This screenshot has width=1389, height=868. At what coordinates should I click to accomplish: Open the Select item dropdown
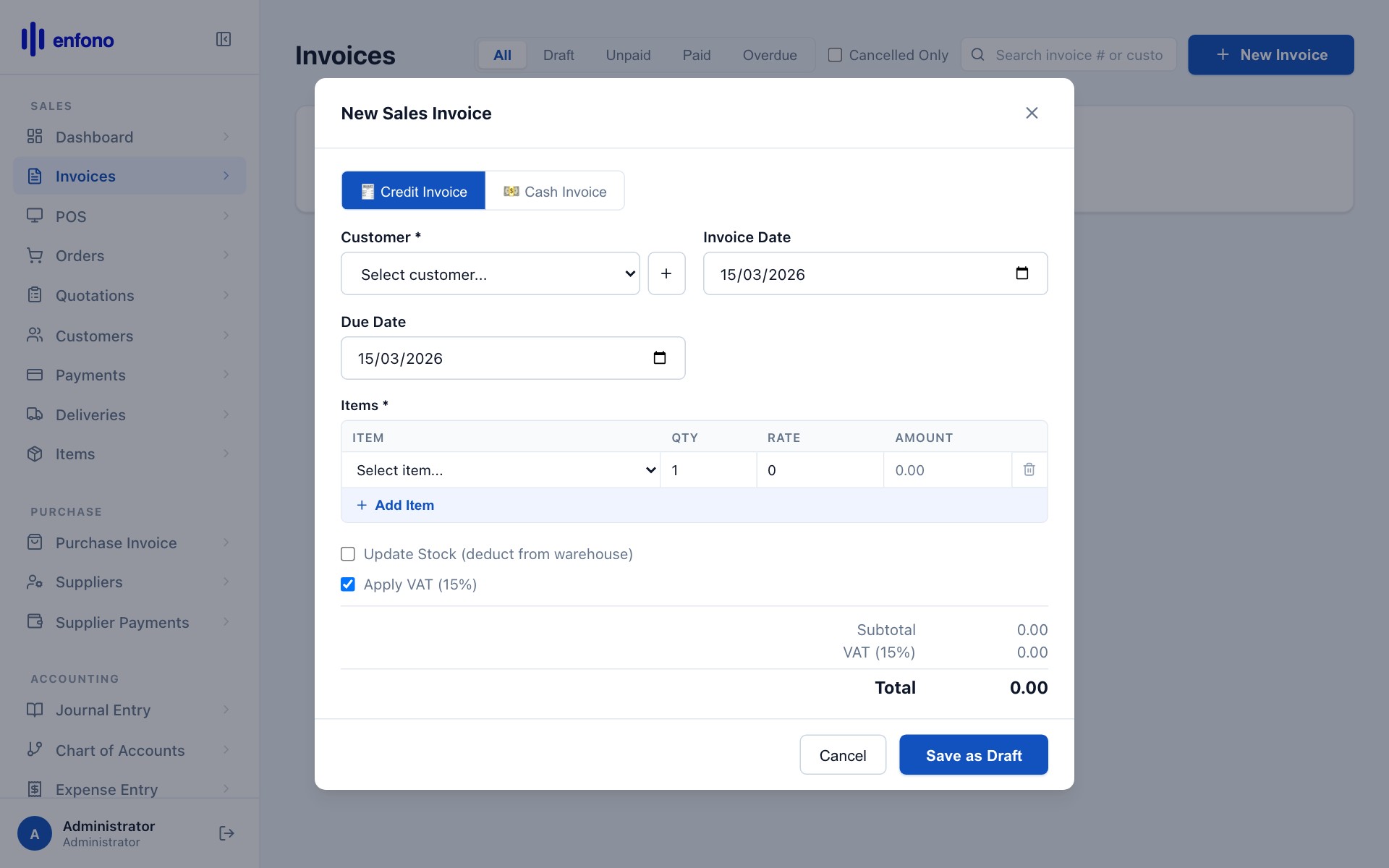click(x=501, y=469)
